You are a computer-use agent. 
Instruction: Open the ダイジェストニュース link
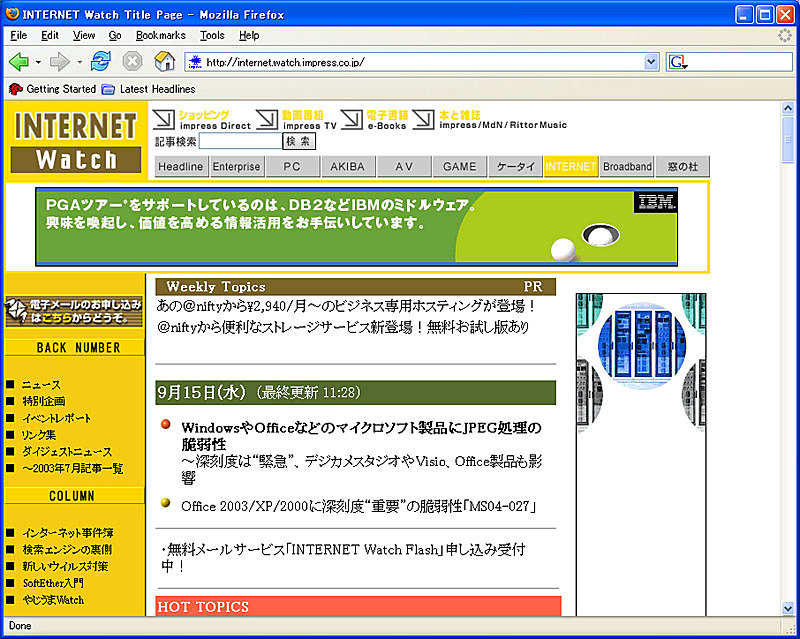tap(66, 452)
